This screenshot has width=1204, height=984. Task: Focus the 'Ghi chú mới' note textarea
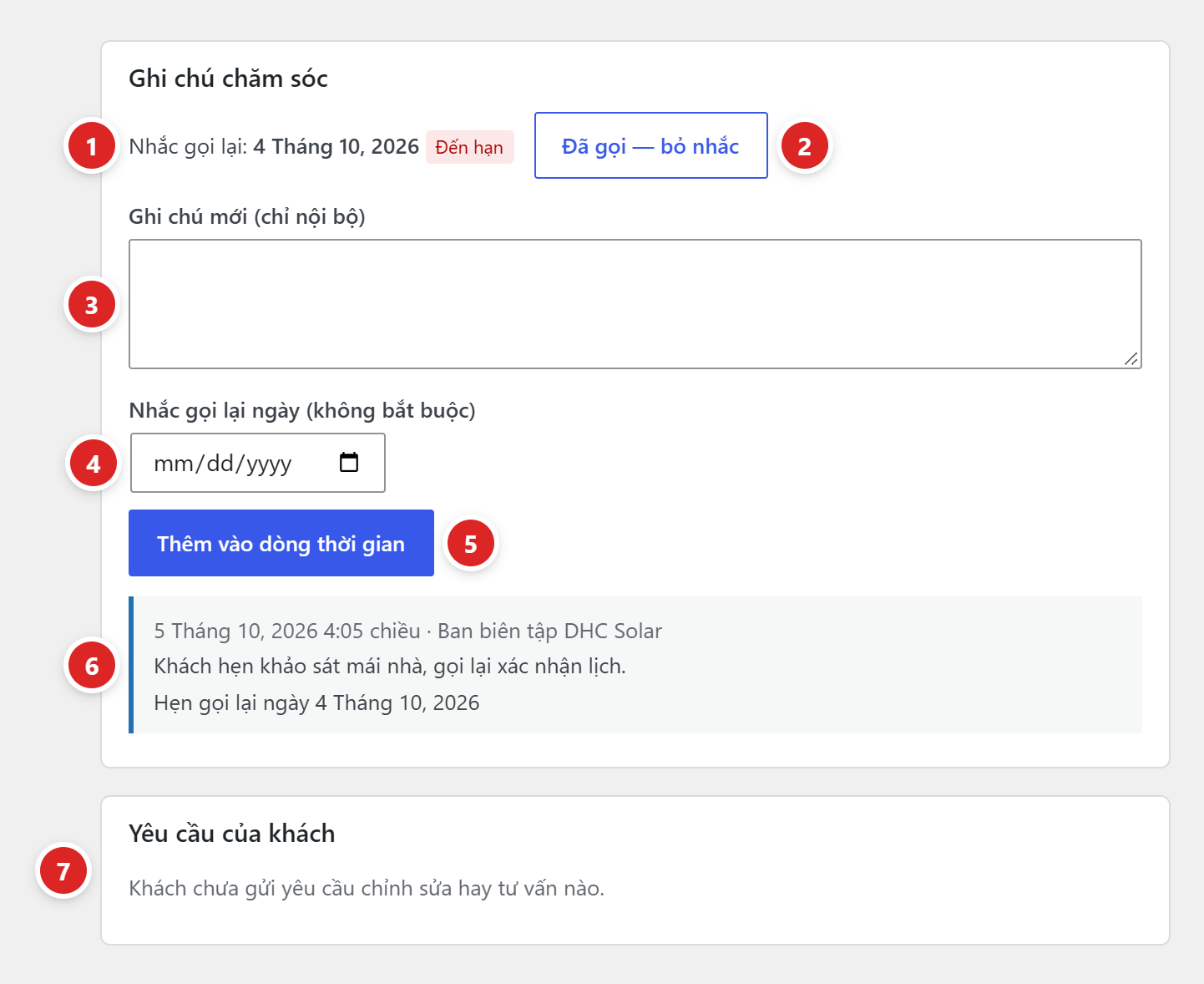click(635, 304)
